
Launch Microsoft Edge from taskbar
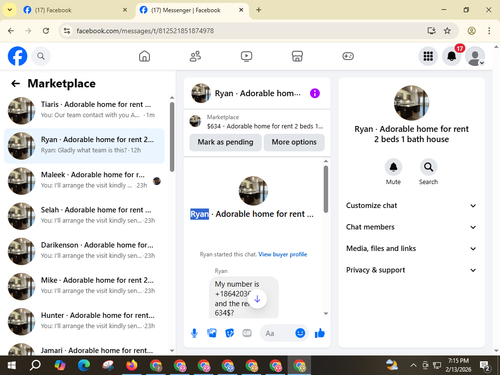84,366
